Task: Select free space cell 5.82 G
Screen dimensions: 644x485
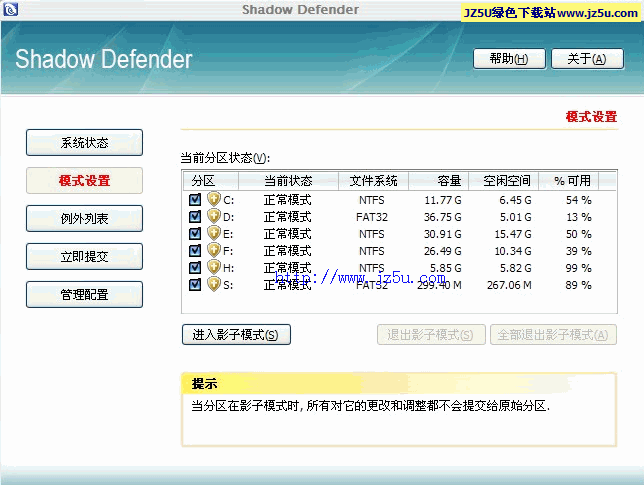Action: [x=515, y=268]
